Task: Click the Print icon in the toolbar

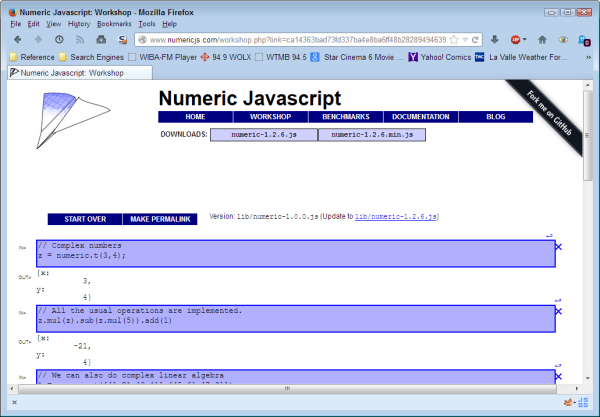Action: pos(100,40)
